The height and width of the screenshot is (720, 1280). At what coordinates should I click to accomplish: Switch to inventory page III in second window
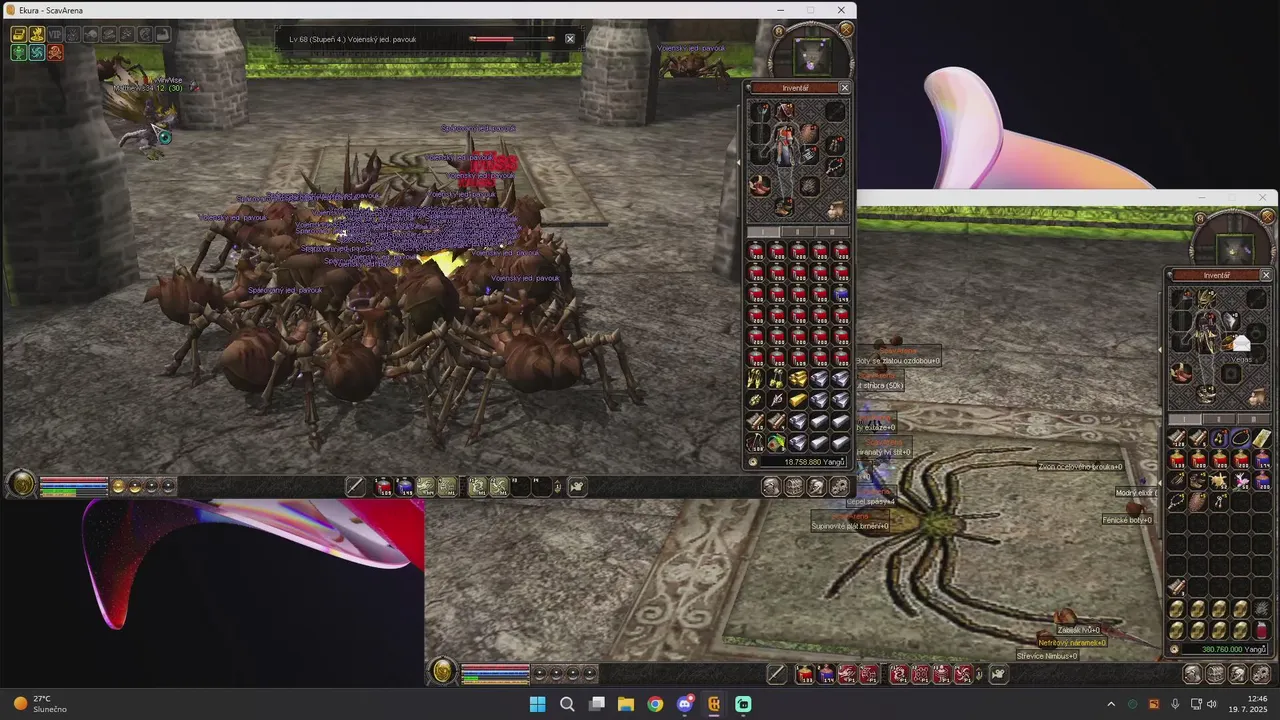pos(1254,419)
